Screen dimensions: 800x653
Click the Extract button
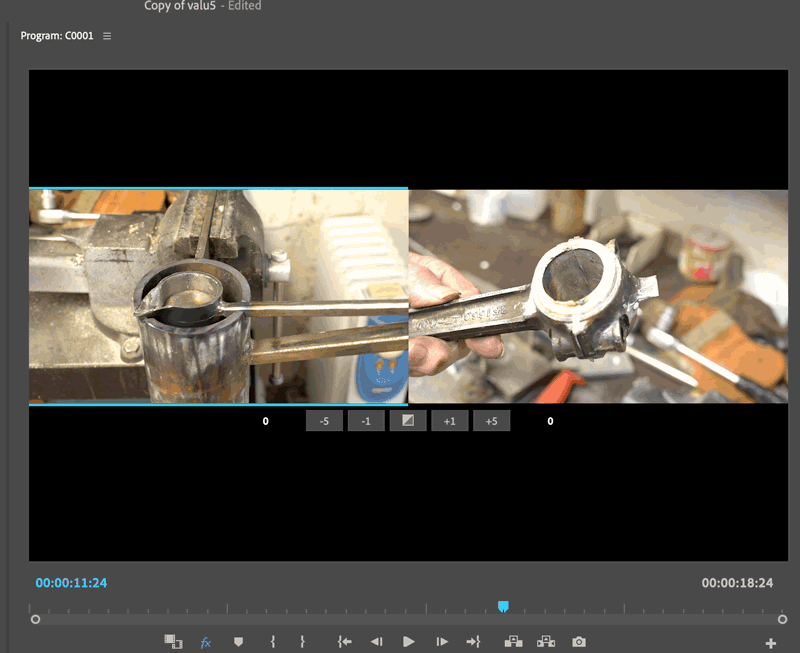[546, 642]
